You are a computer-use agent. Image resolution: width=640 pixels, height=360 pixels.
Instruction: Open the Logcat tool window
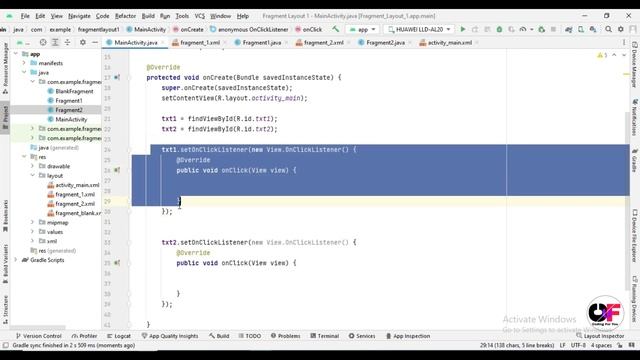[x=119, y=336]
